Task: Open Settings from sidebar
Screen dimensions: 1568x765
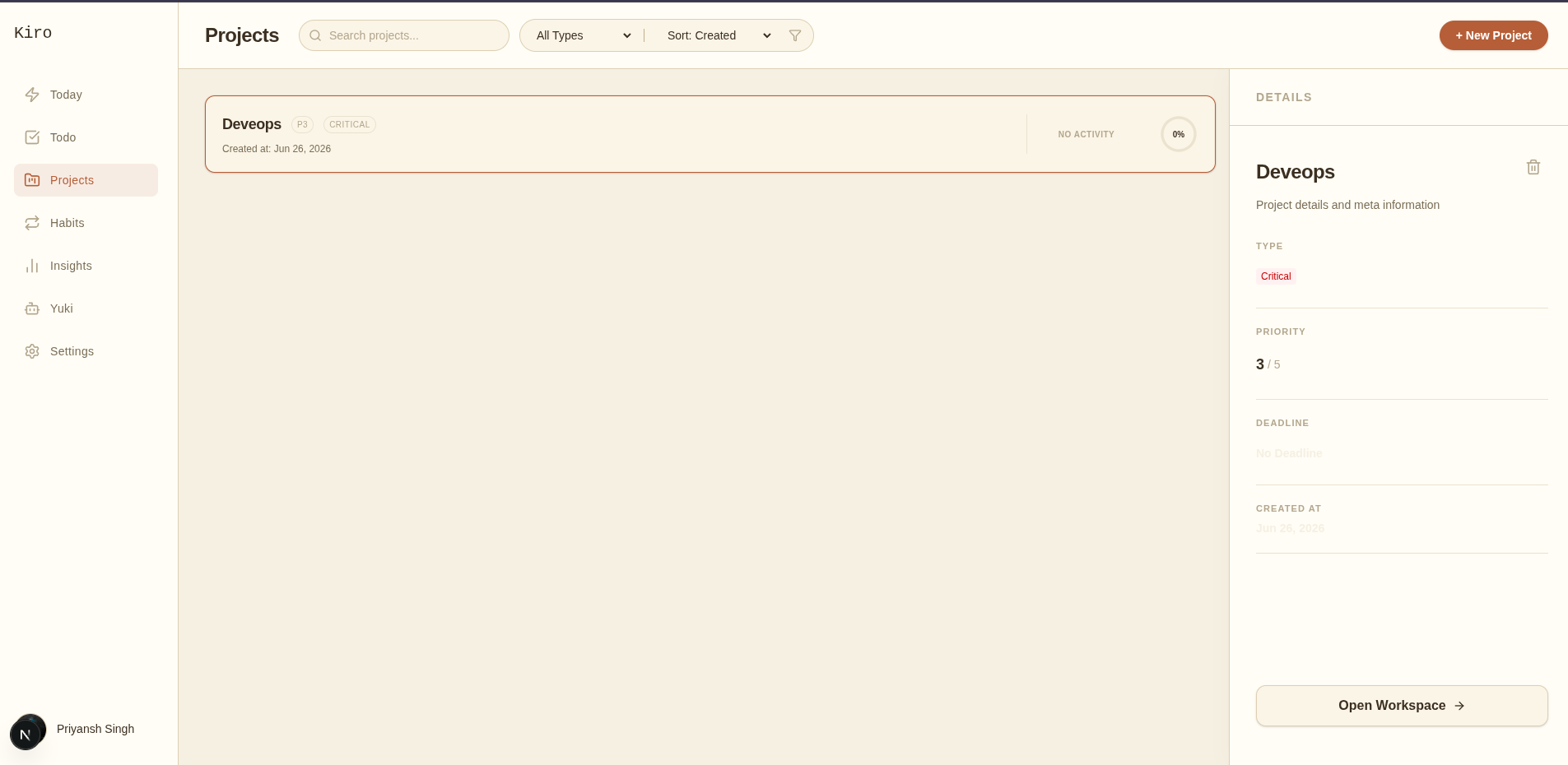Action: (x=86, y=351)
